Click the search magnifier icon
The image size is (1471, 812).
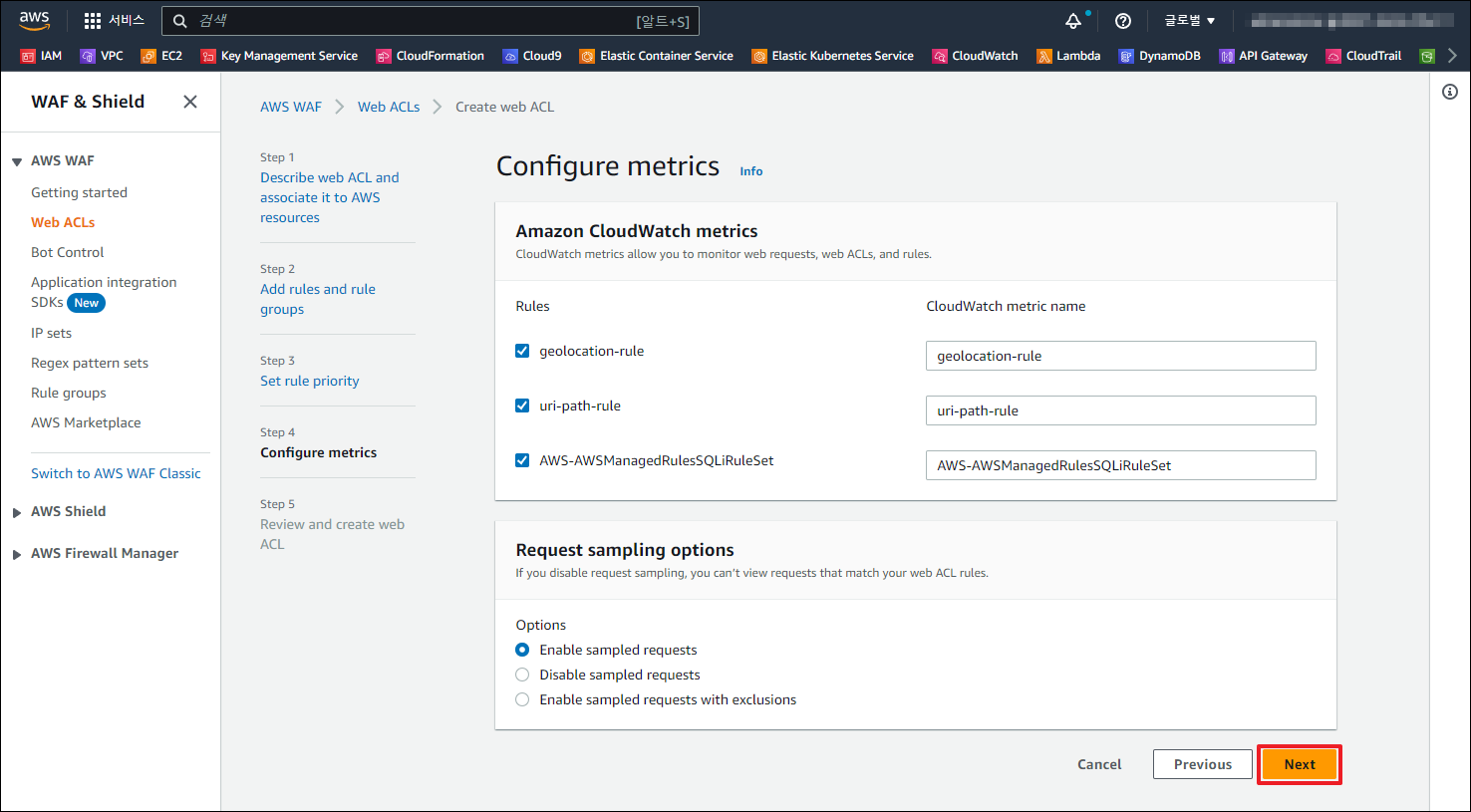point(180,21)
